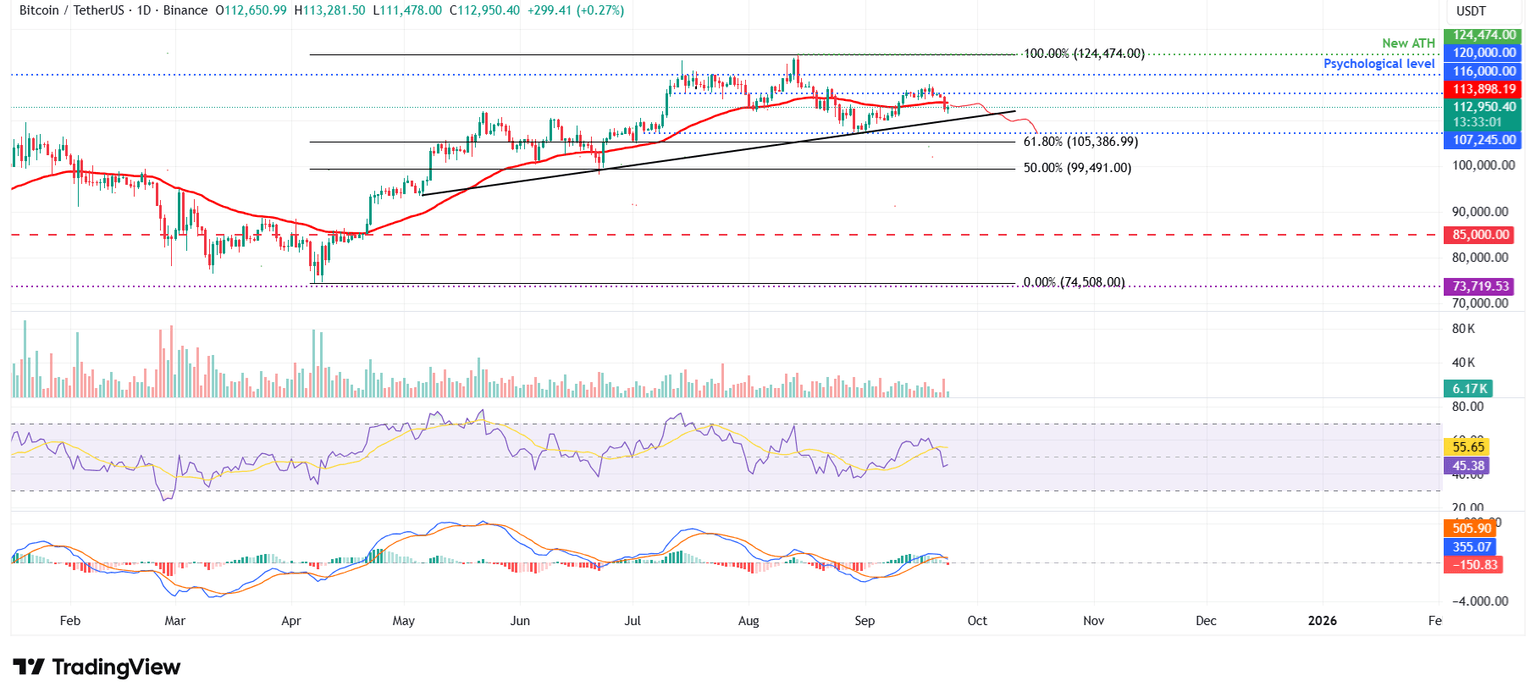
Task: Click the 116,000.00 psychological level label
Action: (1482, 71)
